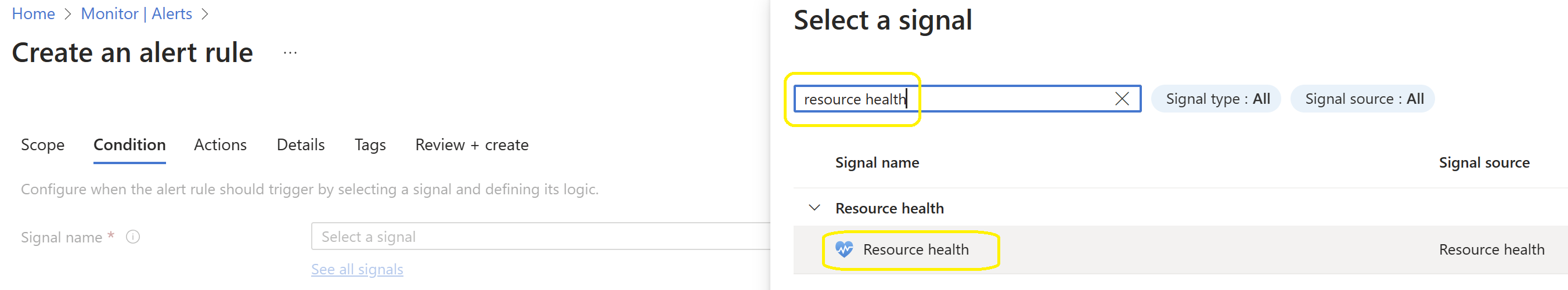Click the Signal name column header

[877, 162]
